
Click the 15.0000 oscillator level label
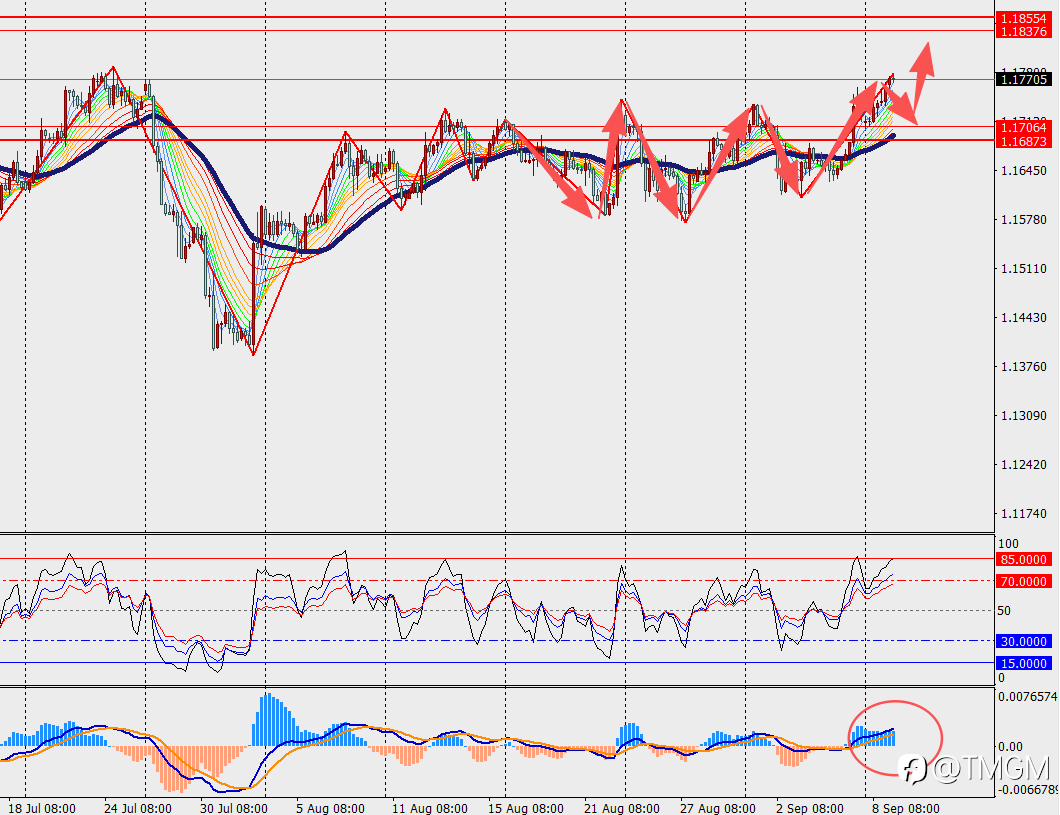1023,664
